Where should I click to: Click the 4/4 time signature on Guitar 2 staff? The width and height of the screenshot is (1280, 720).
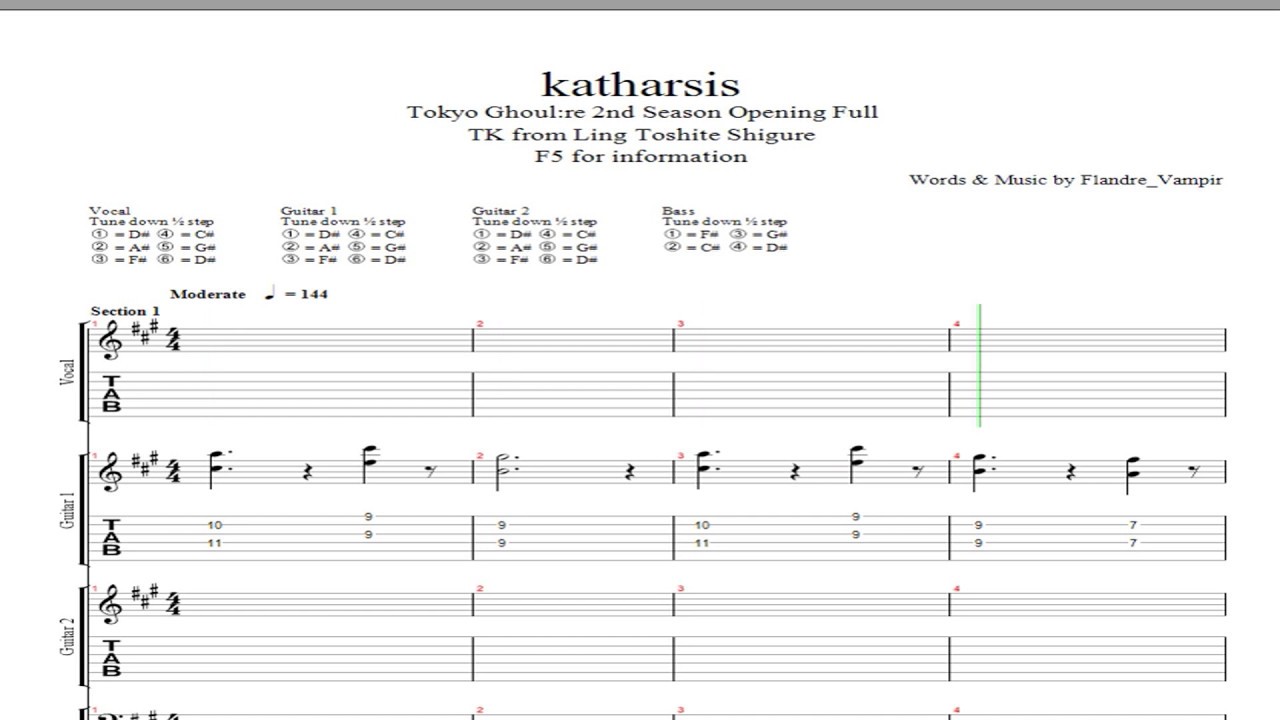(x=174, y=603)
